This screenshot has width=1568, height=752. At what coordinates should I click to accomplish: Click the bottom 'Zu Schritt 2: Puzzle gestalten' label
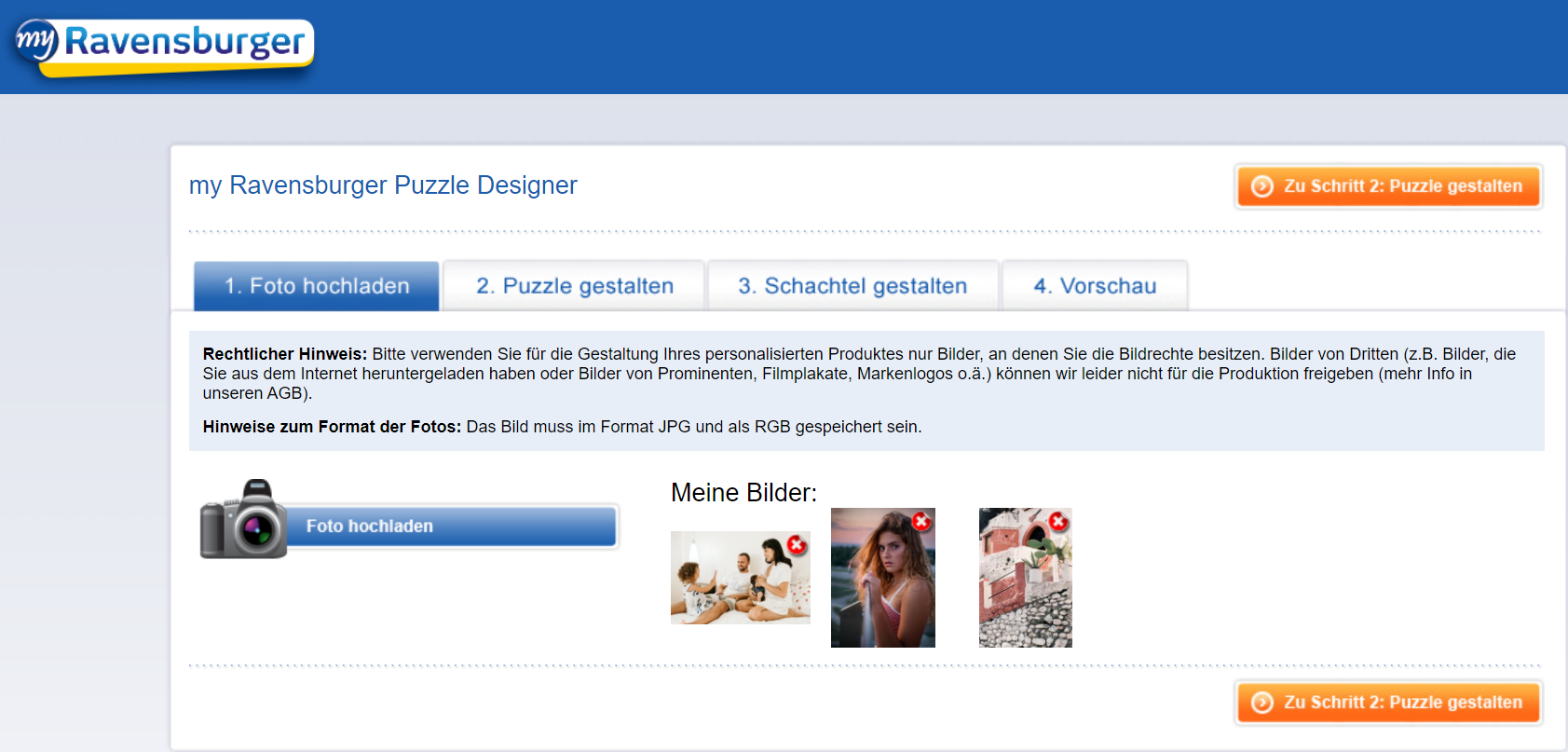tap(1402, 703)
